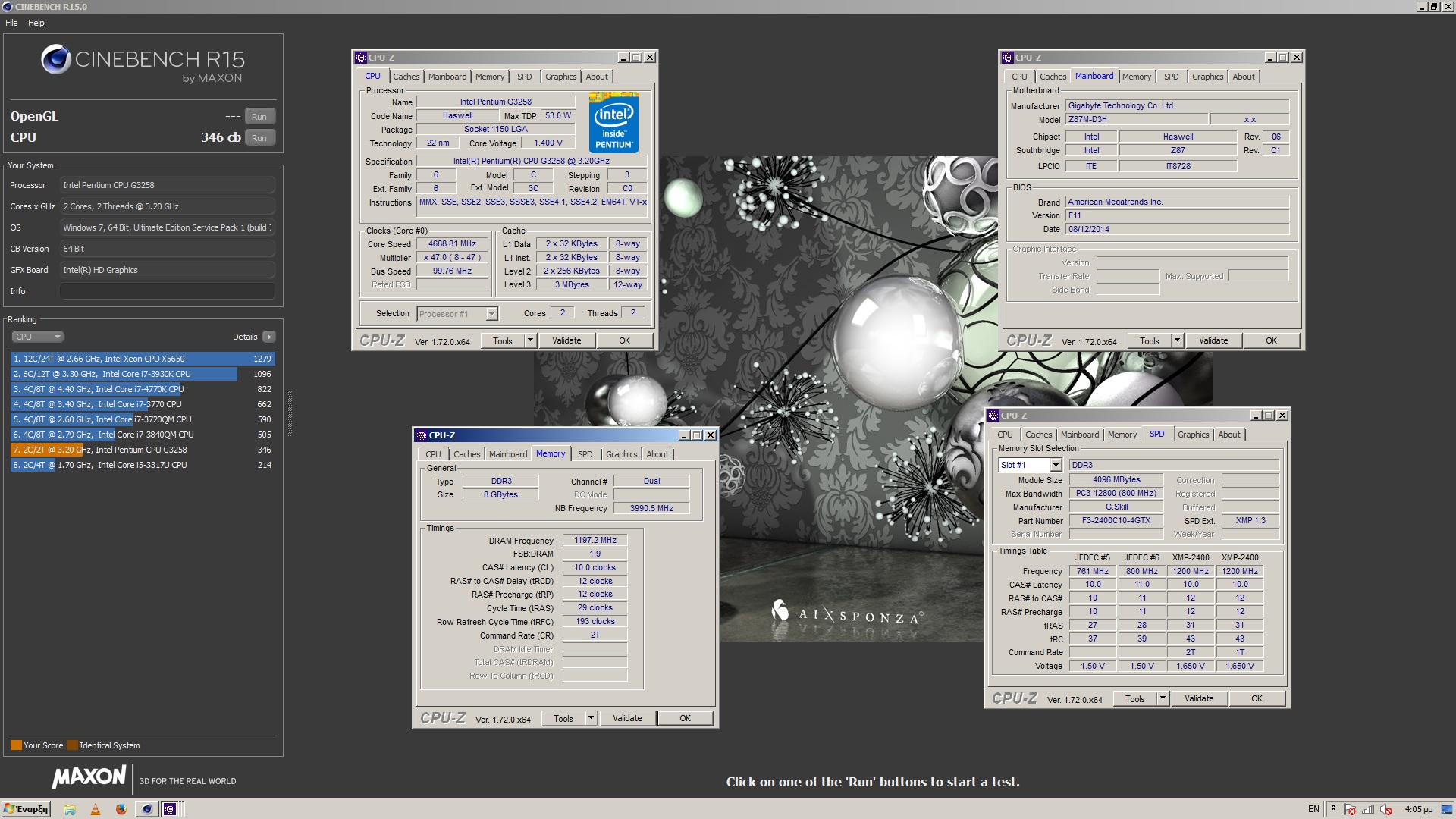Click motherboard model Z87M-D3H
Screen dimensions: 1456x819
click(x=1136, y=120)
